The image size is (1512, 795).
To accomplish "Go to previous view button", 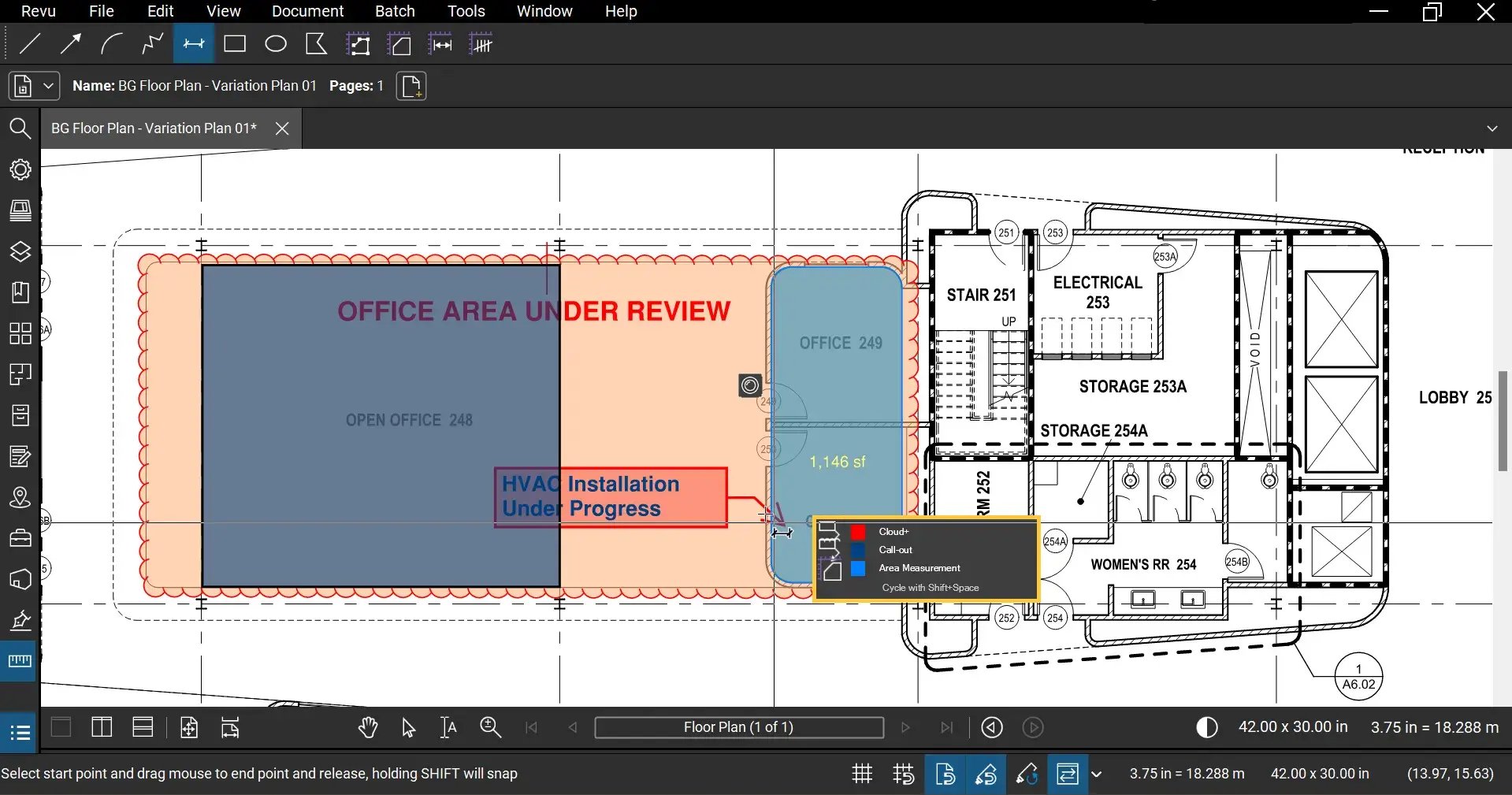I will click(x=992, y=727).
